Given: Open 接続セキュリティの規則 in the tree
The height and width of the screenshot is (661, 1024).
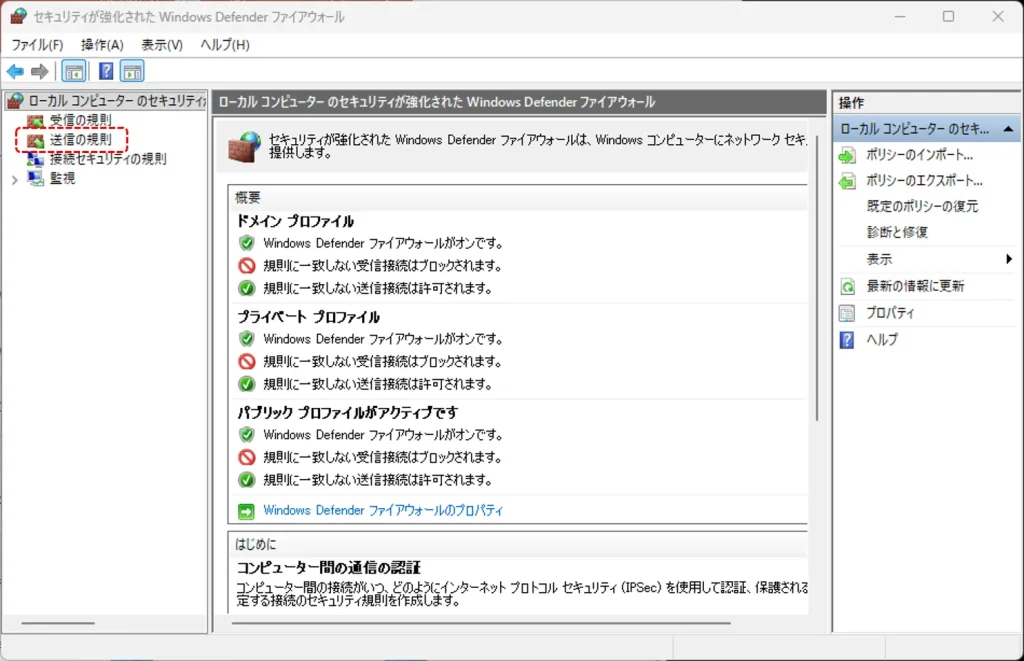Looking at the screenshot, I should click(x=108, y=159).
